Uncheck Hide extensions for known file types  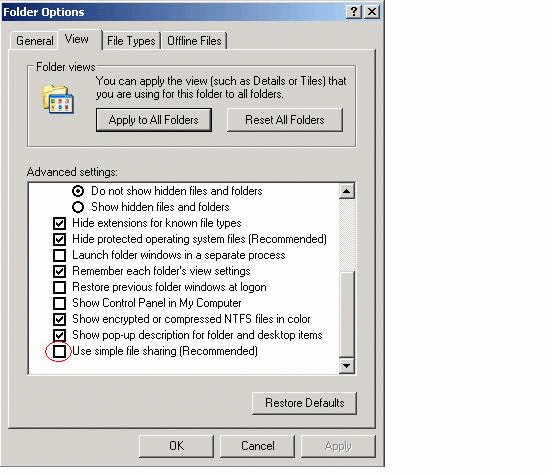pos(59,223)
